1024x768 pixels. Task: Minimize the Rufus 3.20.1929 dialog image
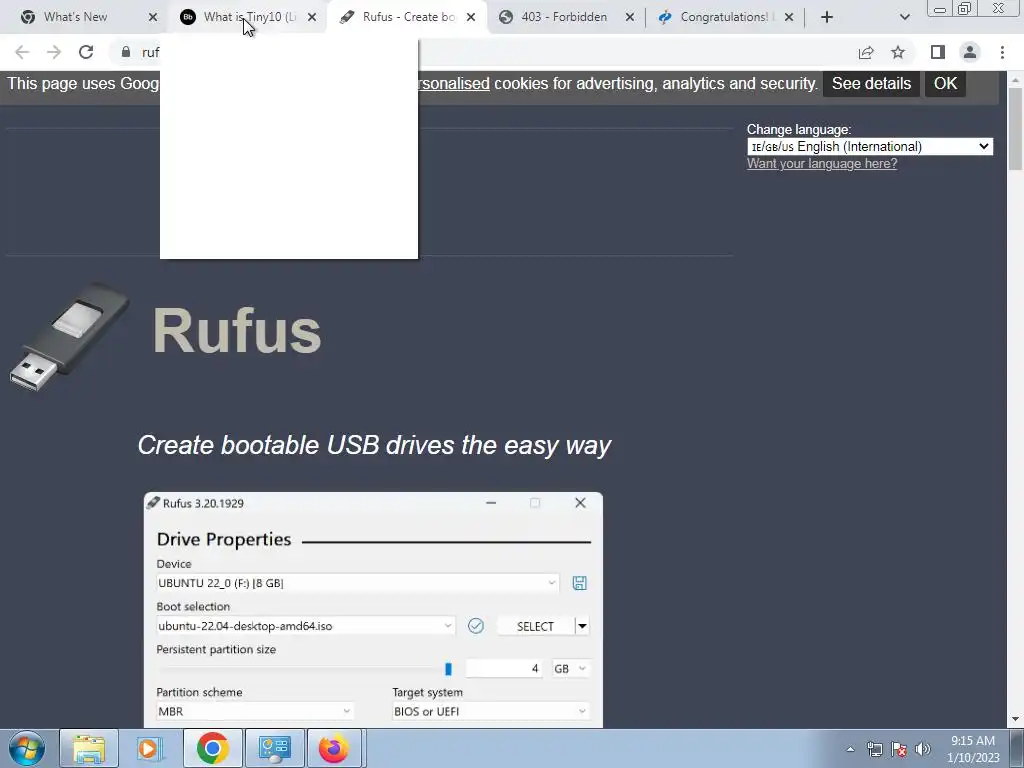tap(491, 503)
